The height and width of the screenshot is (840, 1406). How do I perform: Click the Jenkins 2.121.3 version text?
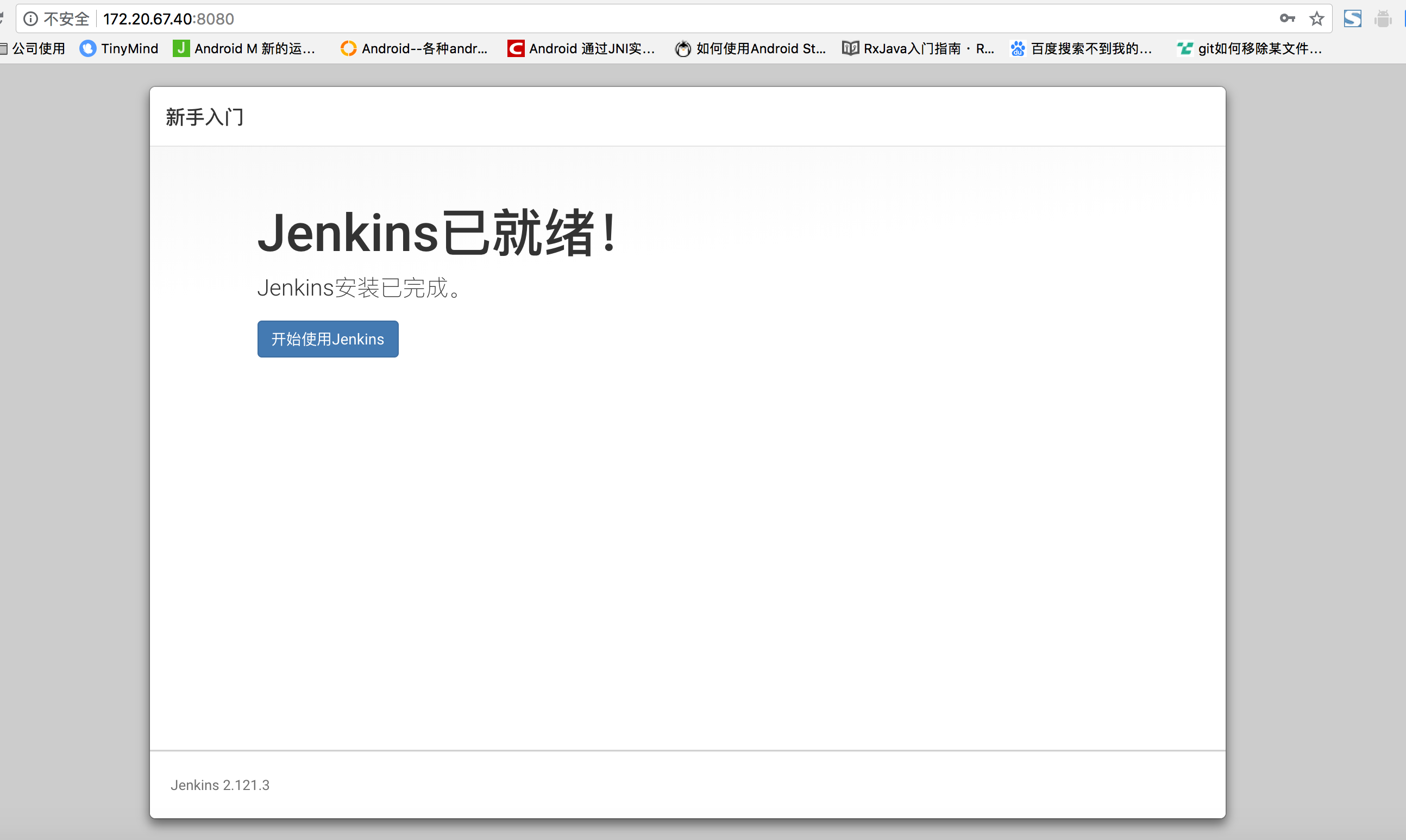(x=220, y=785)
